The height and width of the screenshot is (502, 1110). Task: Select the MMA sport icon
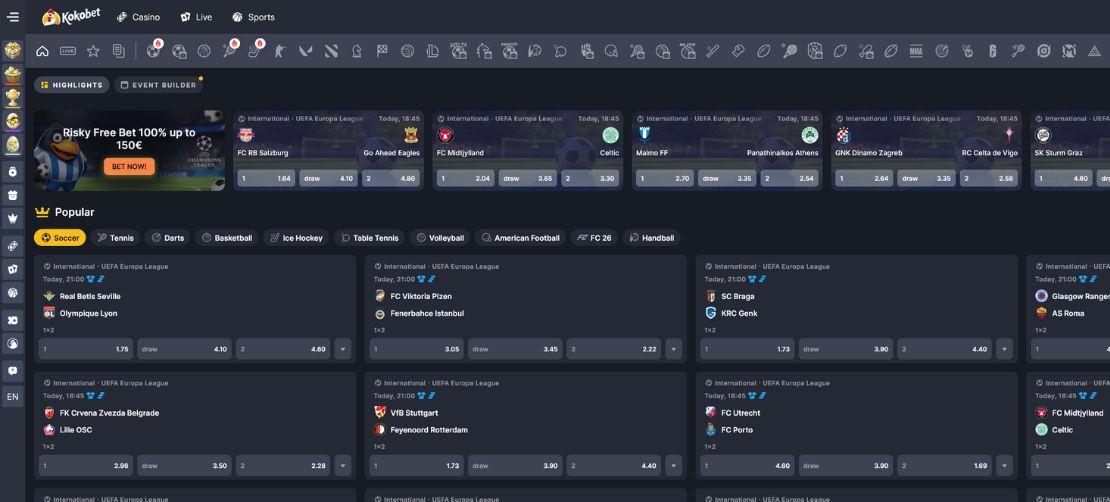pos(916,51)
